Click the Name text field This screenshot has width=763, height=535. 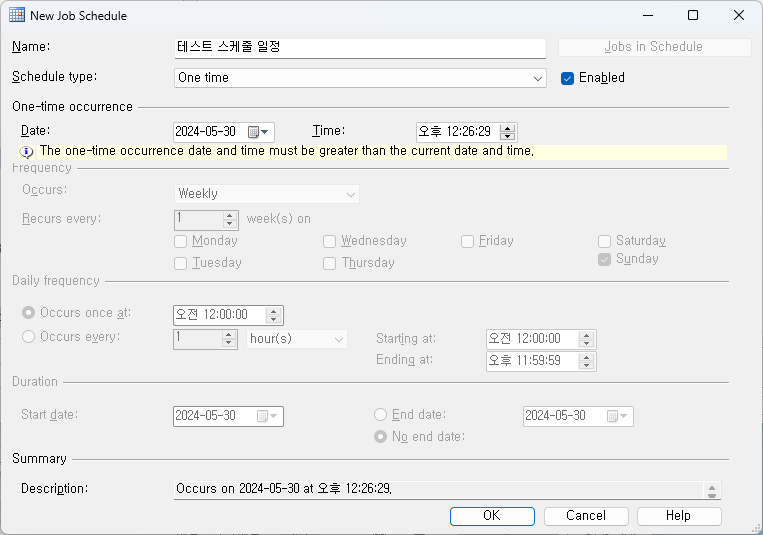point(360,48)
